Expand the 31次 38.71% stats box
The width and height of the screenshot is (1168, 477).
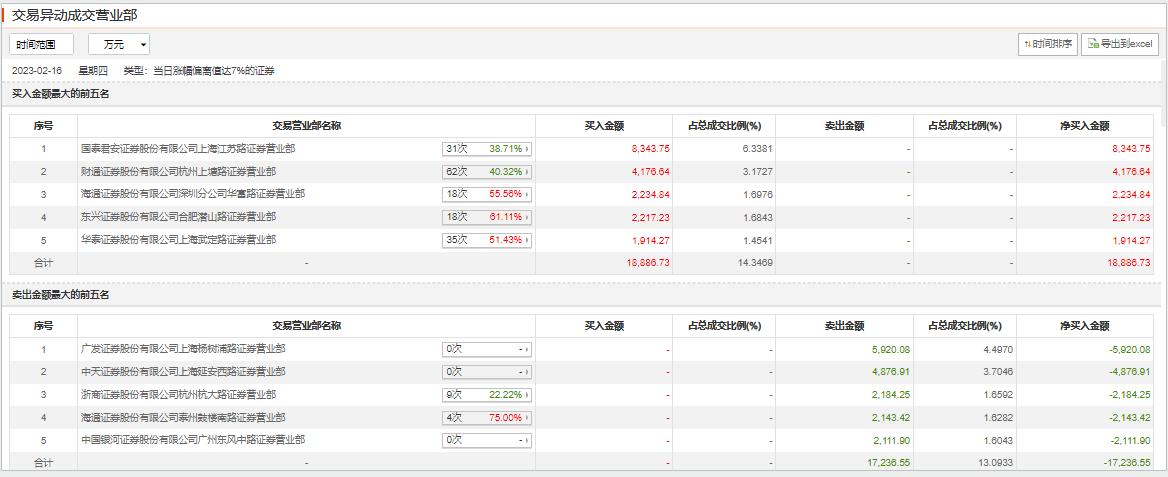pos(486,149)
